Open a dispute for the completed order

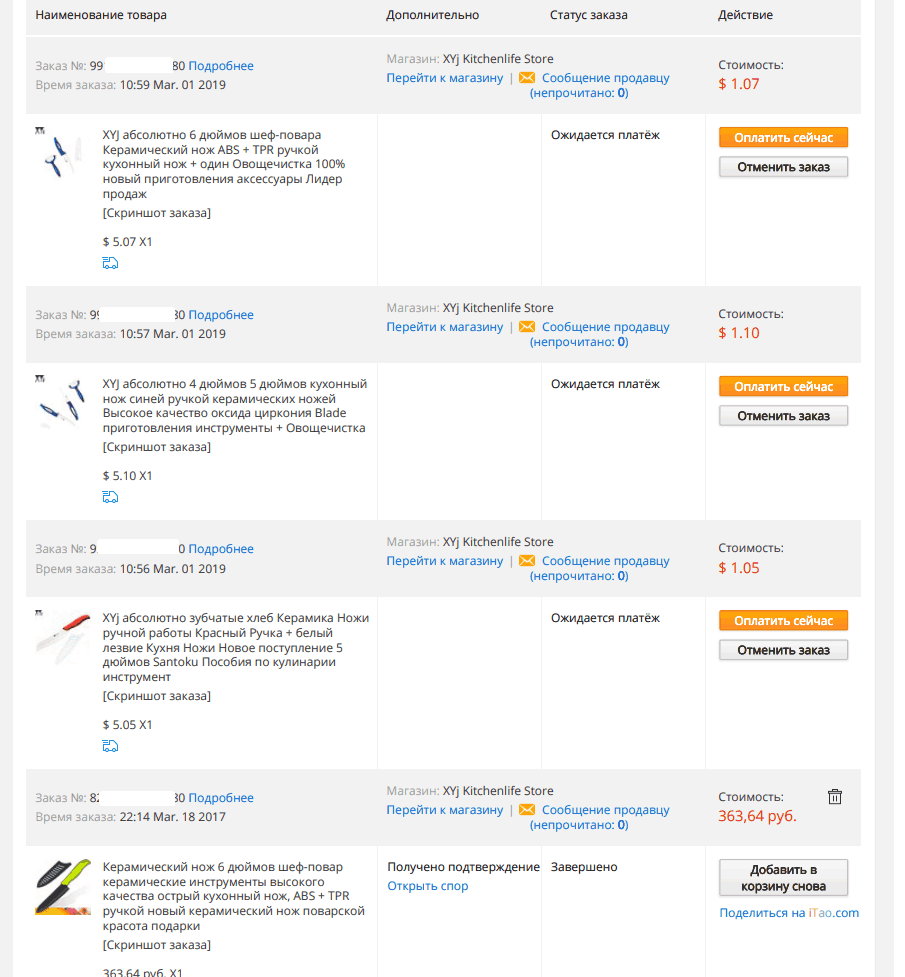(x=428, y=886)
